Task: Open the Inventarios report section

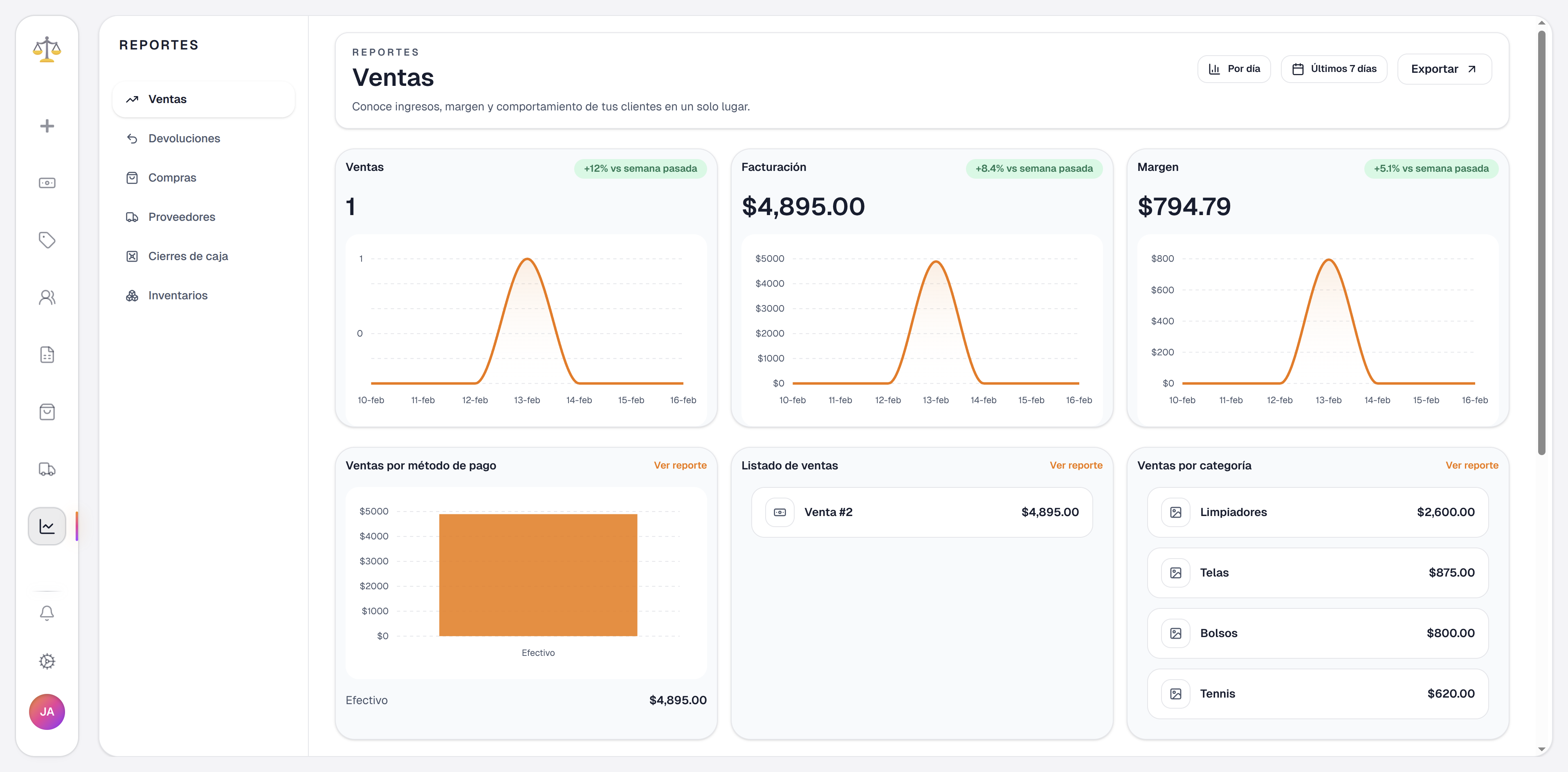Action: (x=178, y=296)
